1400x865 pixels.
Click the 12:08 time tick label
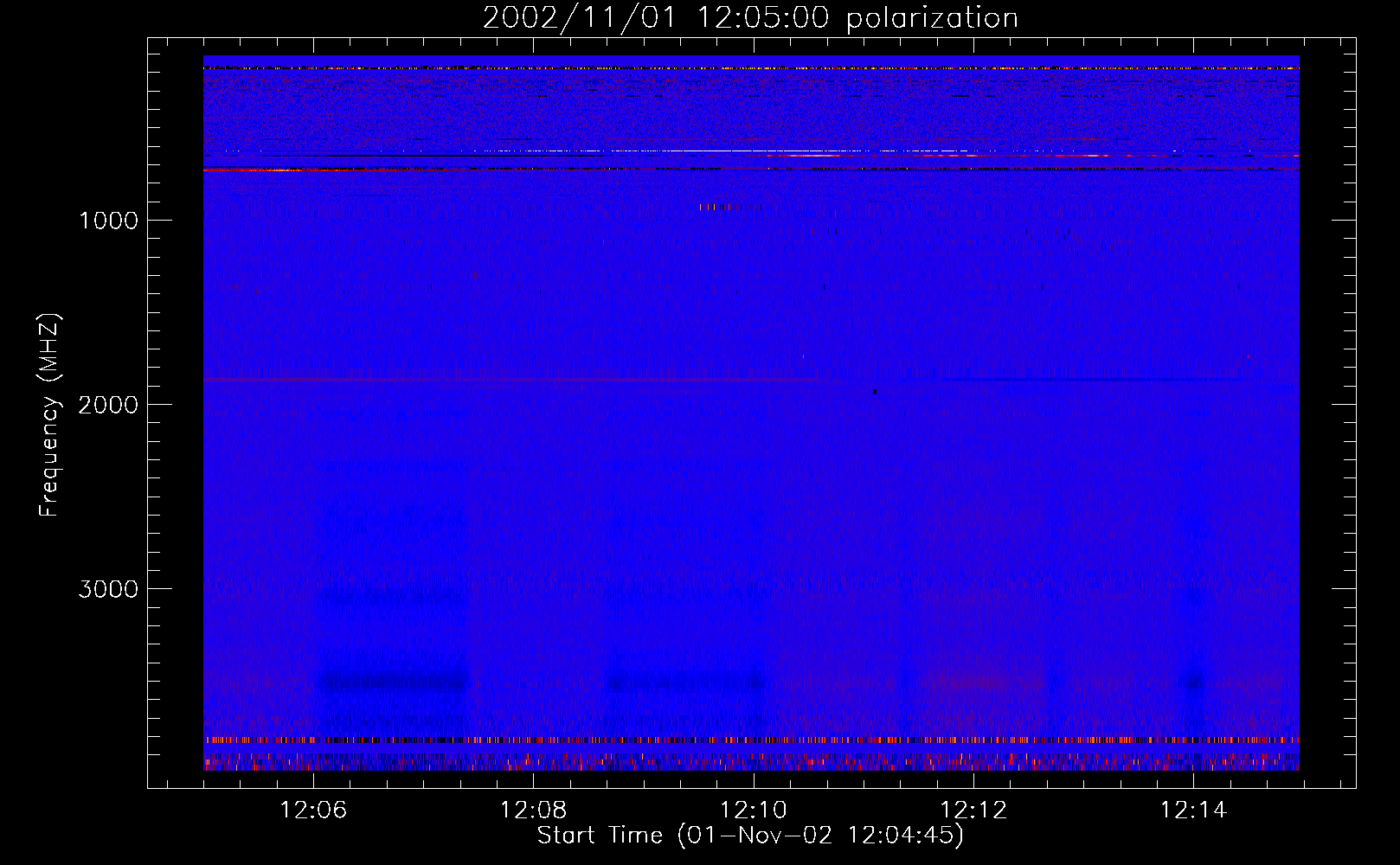tap(534, 811)
